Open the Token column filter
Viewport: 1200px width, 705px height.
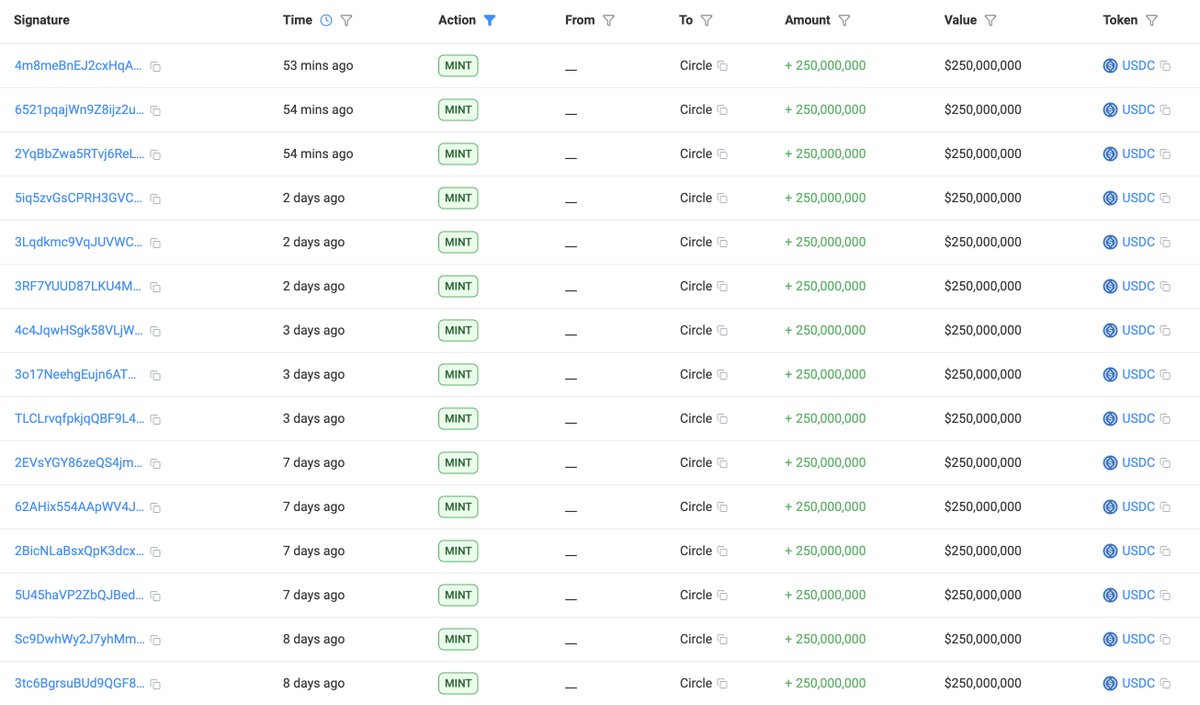tap(1151, 20)
